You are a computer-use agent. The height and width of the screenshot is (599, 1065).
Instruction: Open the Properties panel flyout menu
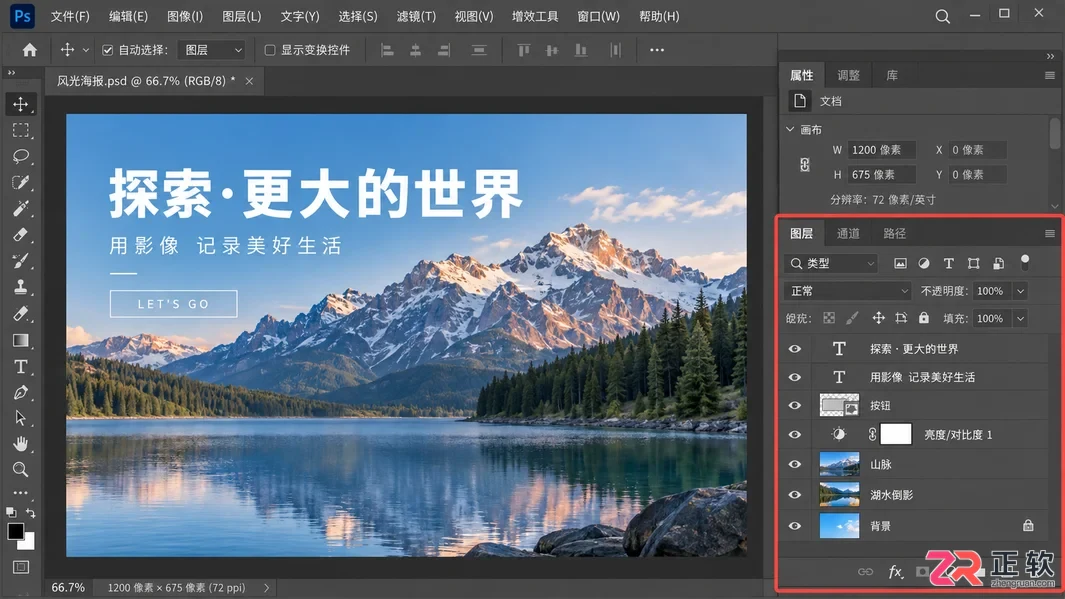tap(1049, 75)
